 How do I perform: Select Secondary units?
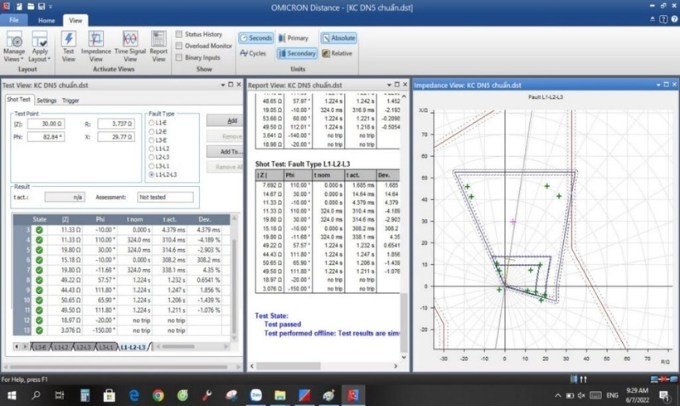pos(297,53)
